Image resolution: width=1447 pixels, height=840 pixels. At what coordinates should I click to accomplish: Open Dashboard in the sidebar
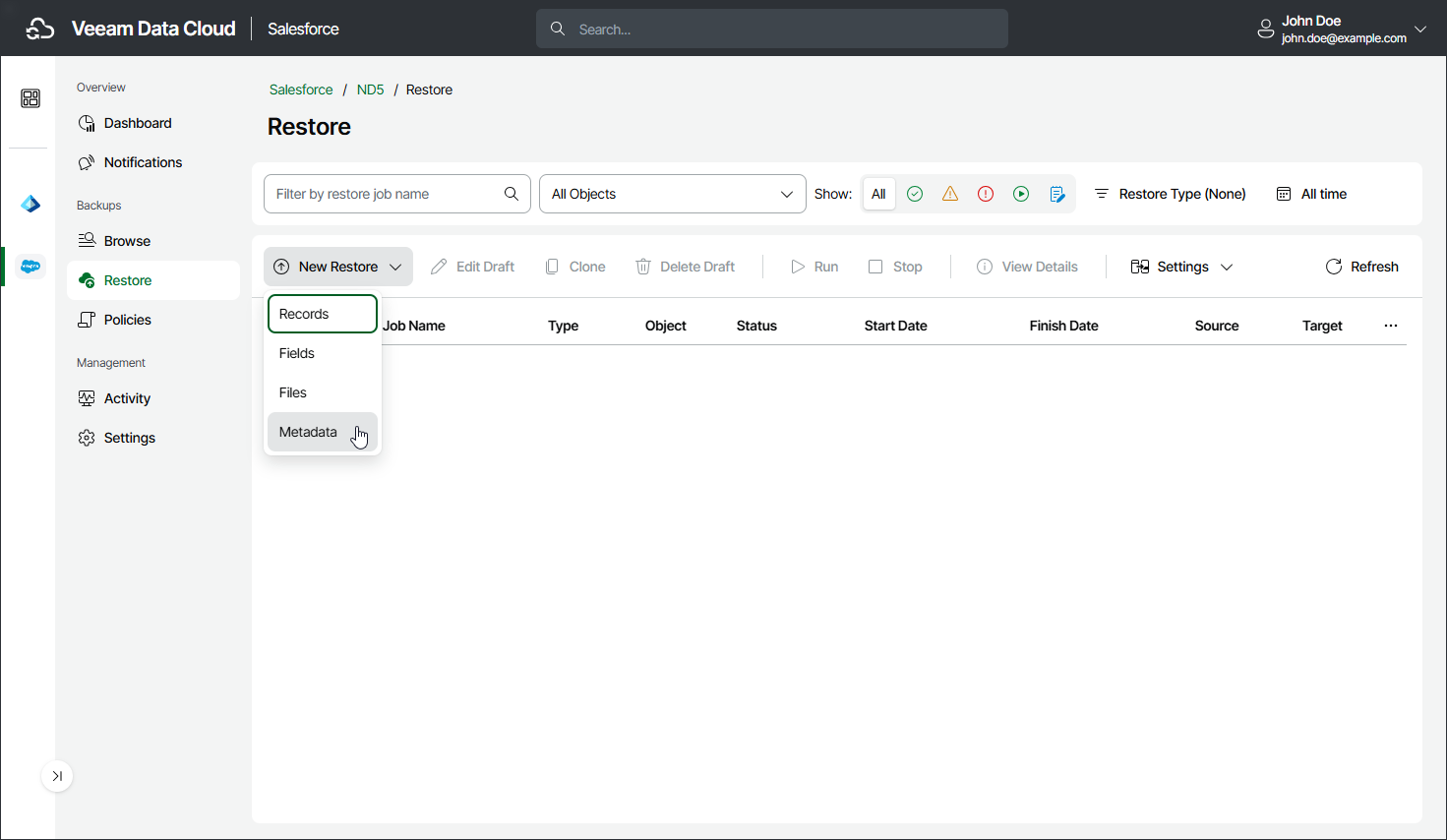[x=153, y=123]
